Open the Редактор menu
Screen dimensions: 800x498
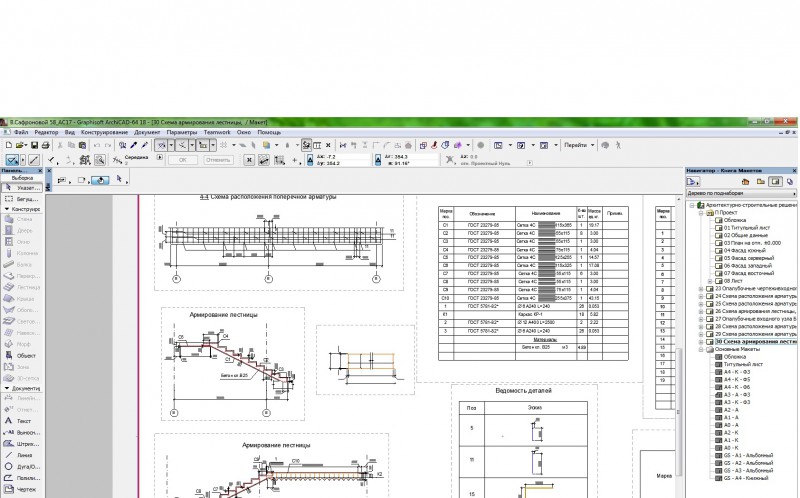coord(46,133)
